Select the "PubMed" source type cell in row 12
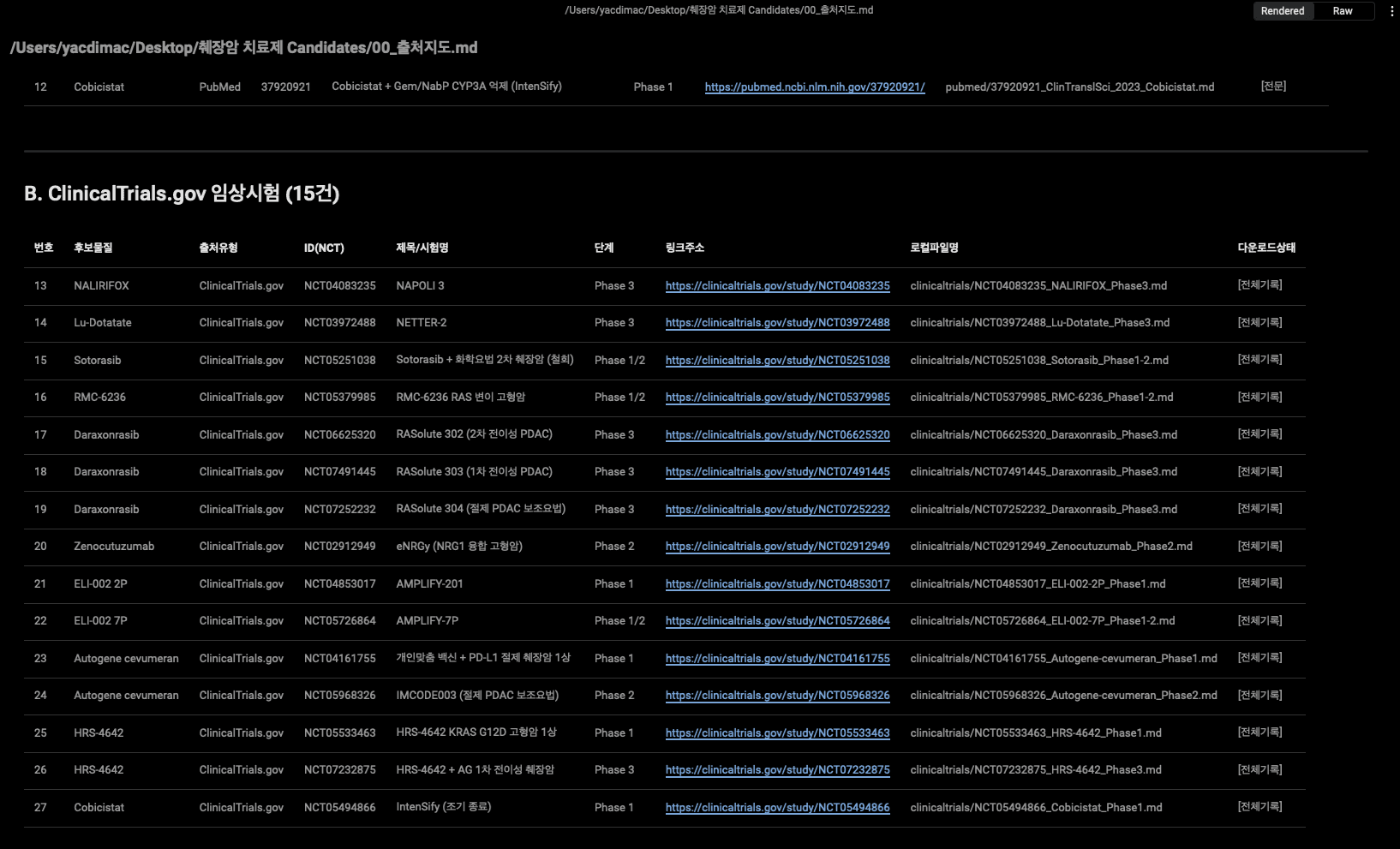Viewport: 1400px width, 849px height. (x=220, y=87)
